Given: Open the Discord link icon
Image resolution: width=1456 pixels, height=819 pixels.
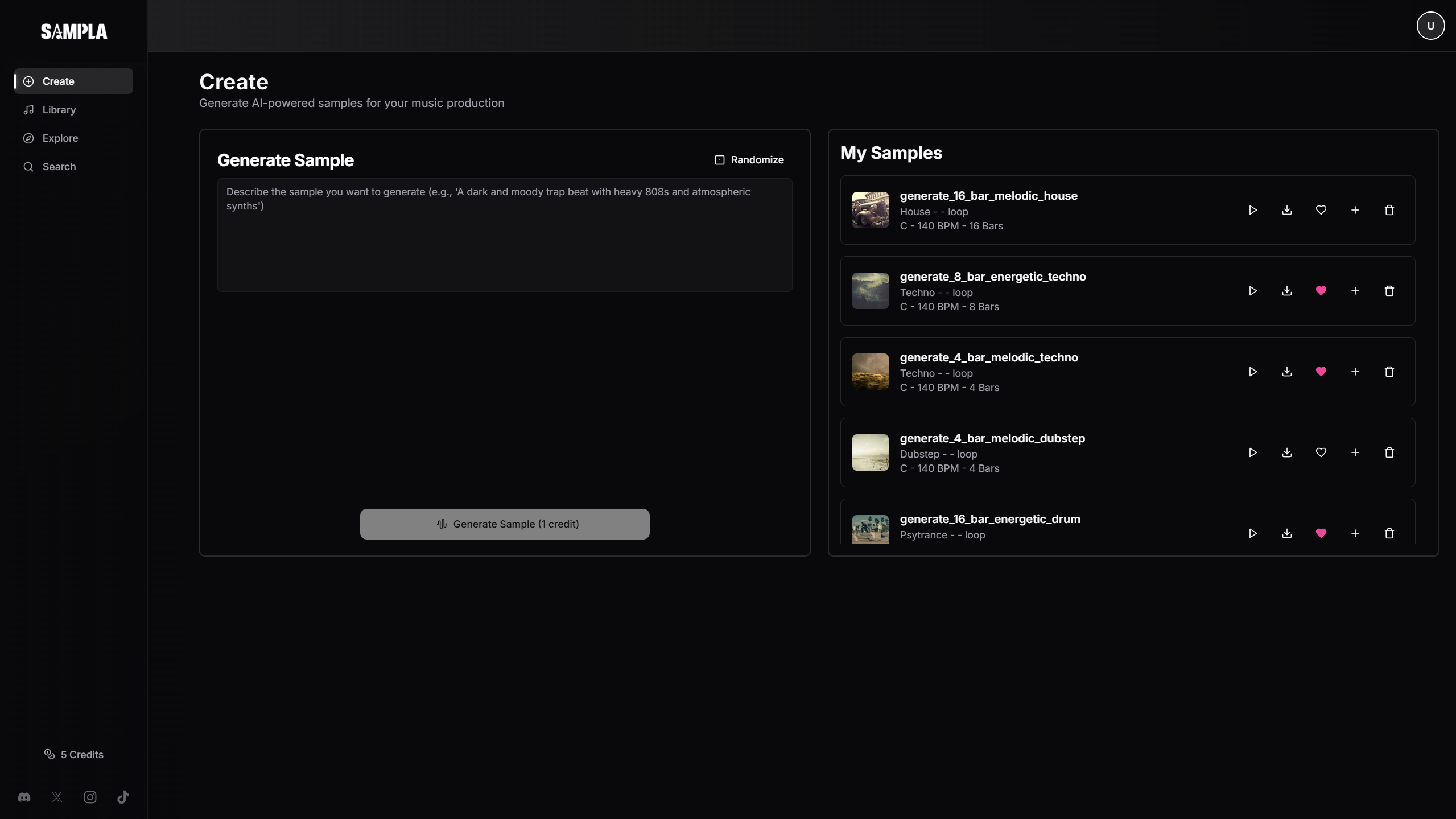Looking at the screenshot, I should pyautogui.click(x=24, y=797).
